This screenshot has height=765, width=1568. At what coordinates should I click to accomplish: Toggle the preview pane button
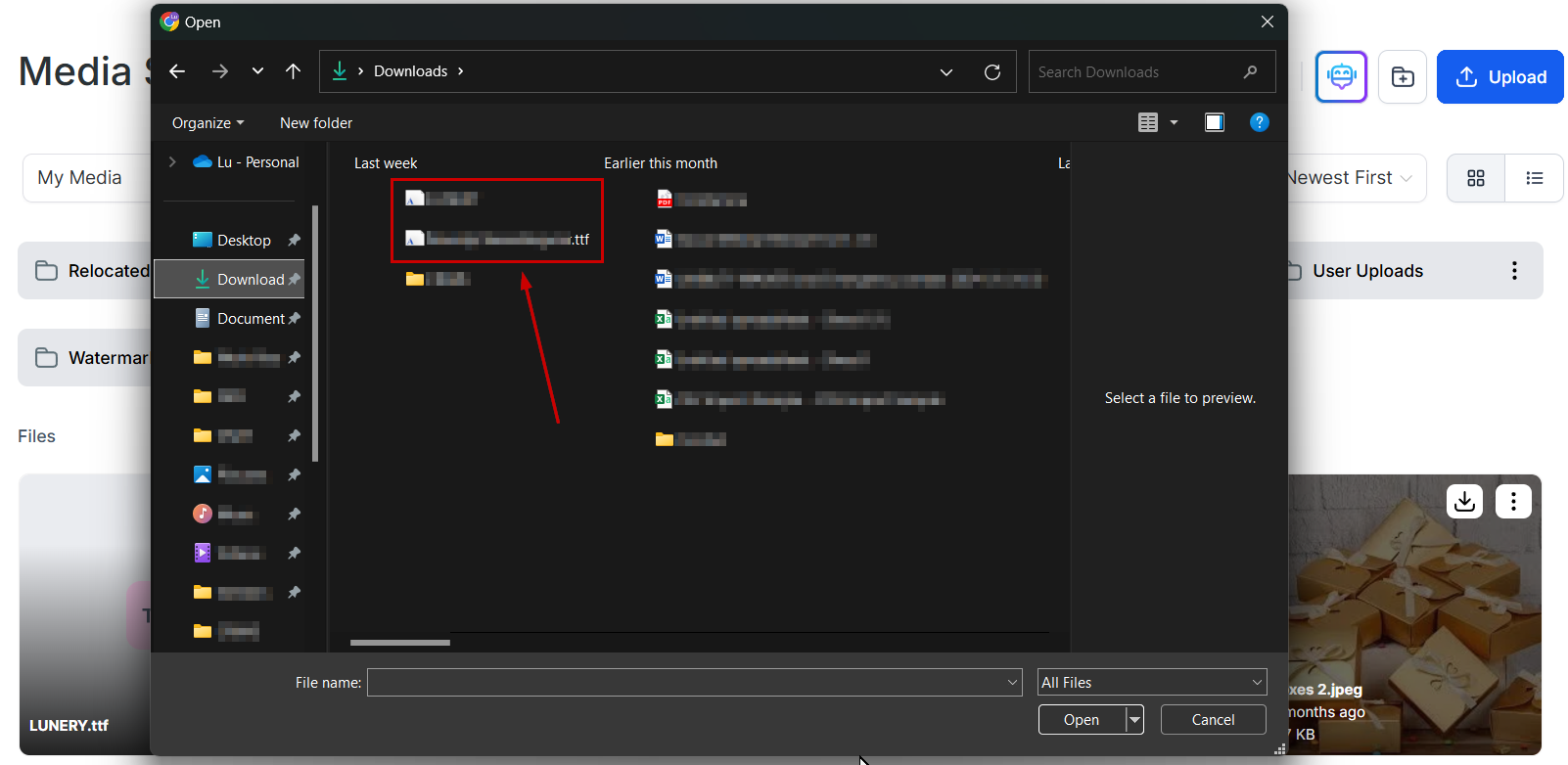pos(1215,122)
